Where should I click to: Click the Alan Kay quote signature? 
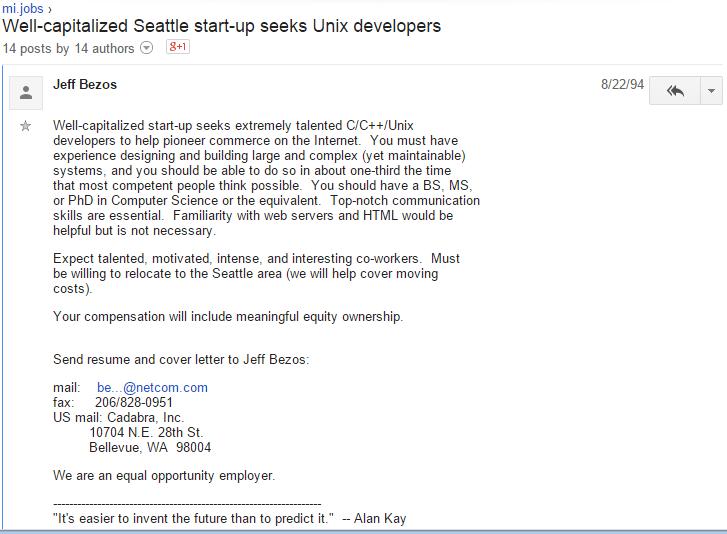coord(229,518)
